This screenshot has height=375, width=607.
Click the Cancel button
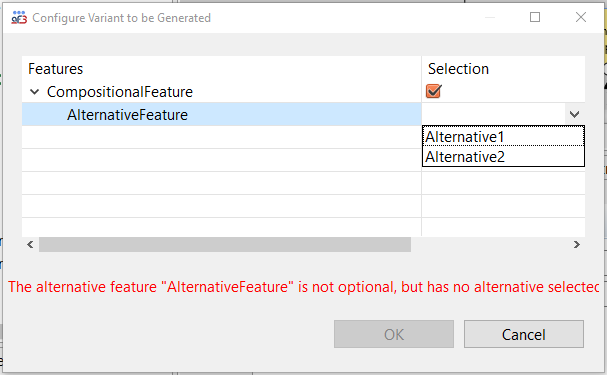click(x=524, y=334)
